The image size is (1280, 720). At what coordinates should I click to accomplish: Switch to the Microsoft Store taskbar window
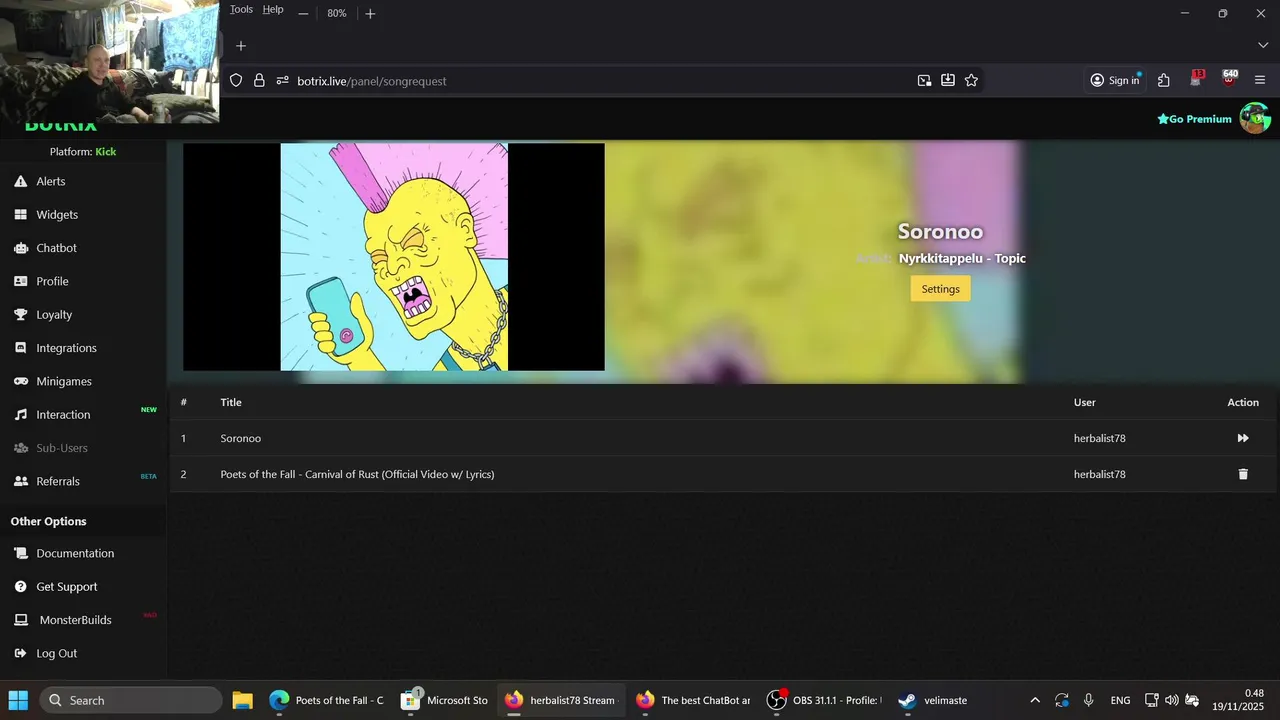[443, 700]
